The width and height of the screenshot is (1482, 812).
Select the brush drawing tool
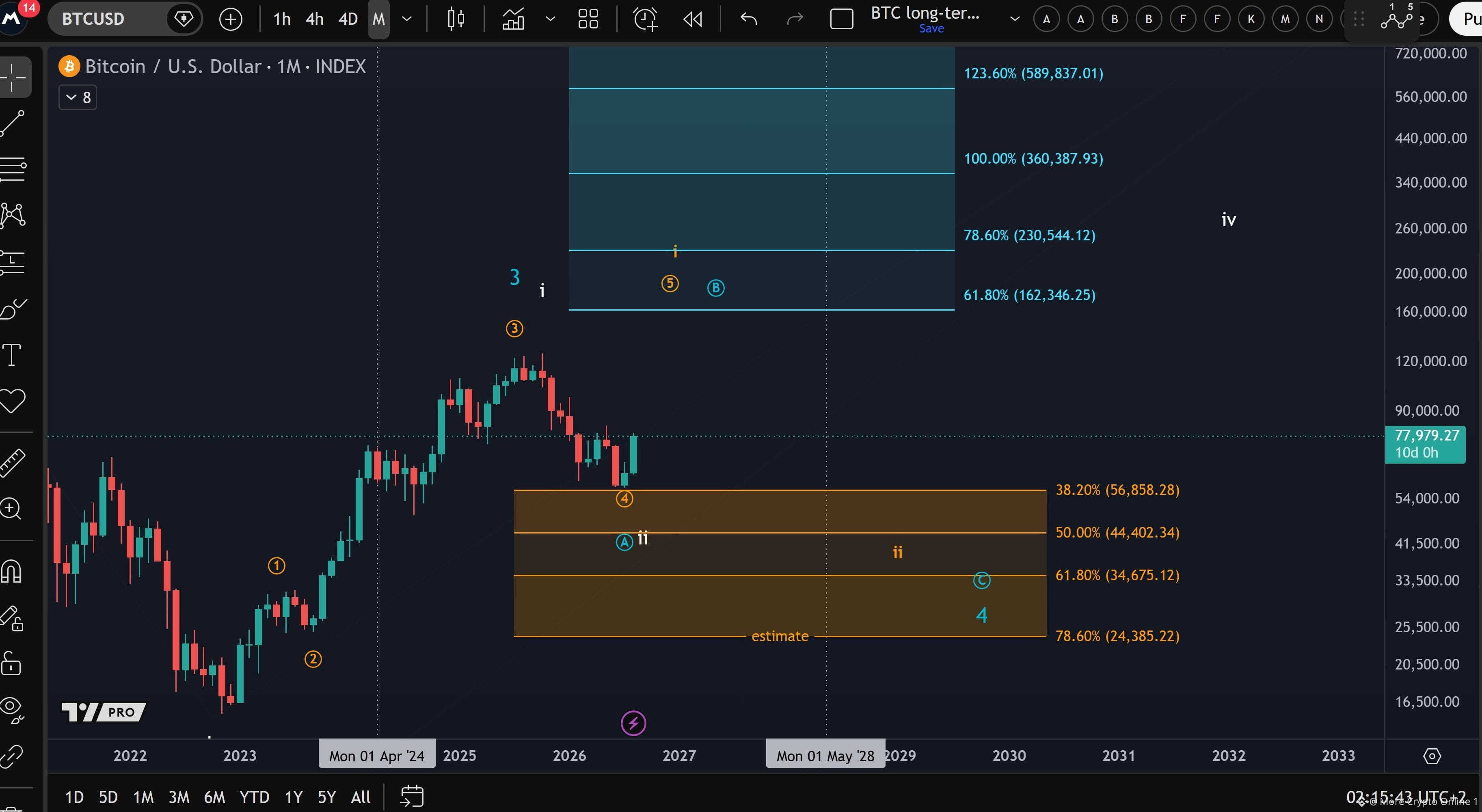pos(13,309)
